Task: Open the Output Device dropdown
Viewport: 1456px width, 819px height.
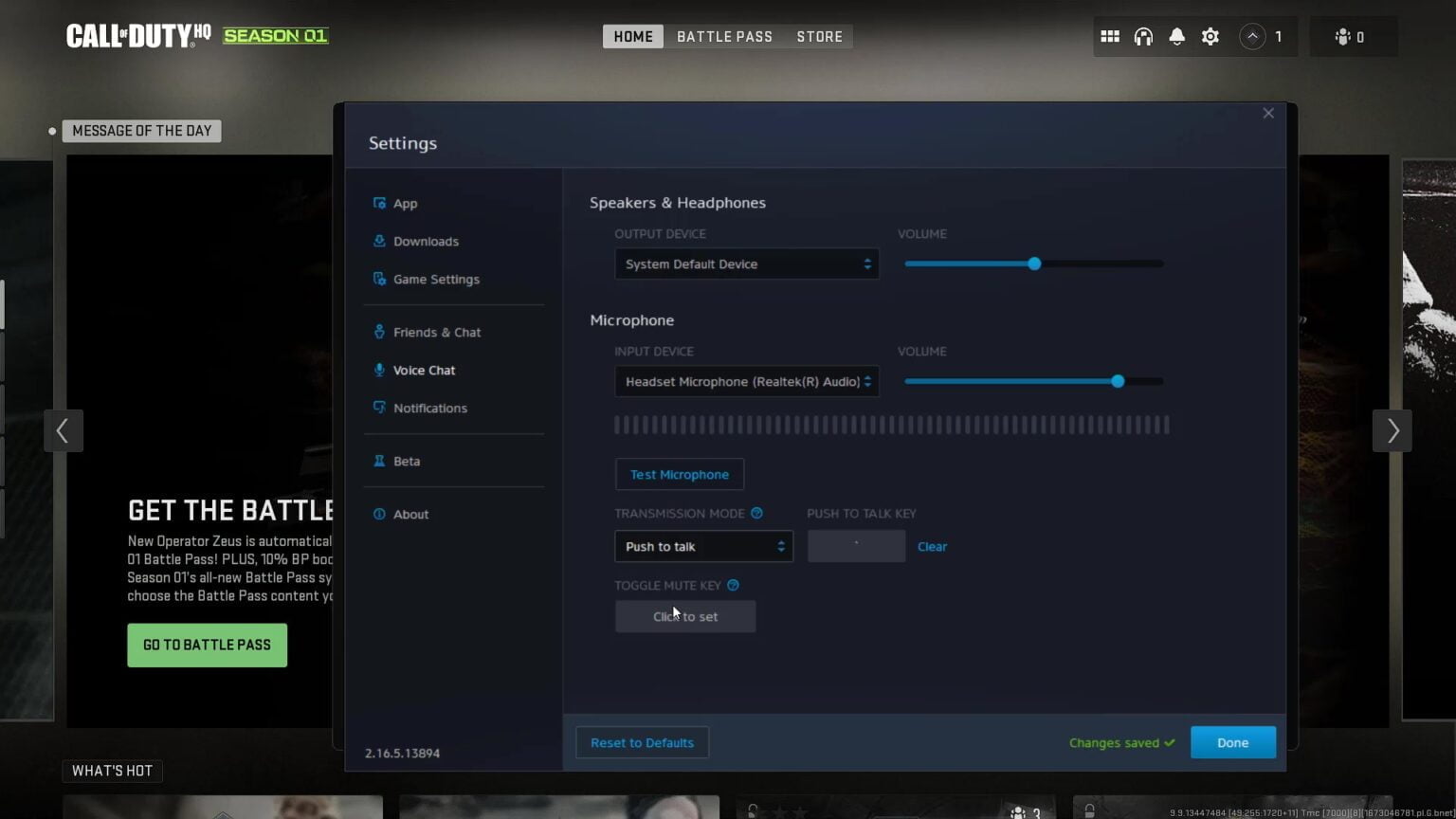Action: click(746, 264)
